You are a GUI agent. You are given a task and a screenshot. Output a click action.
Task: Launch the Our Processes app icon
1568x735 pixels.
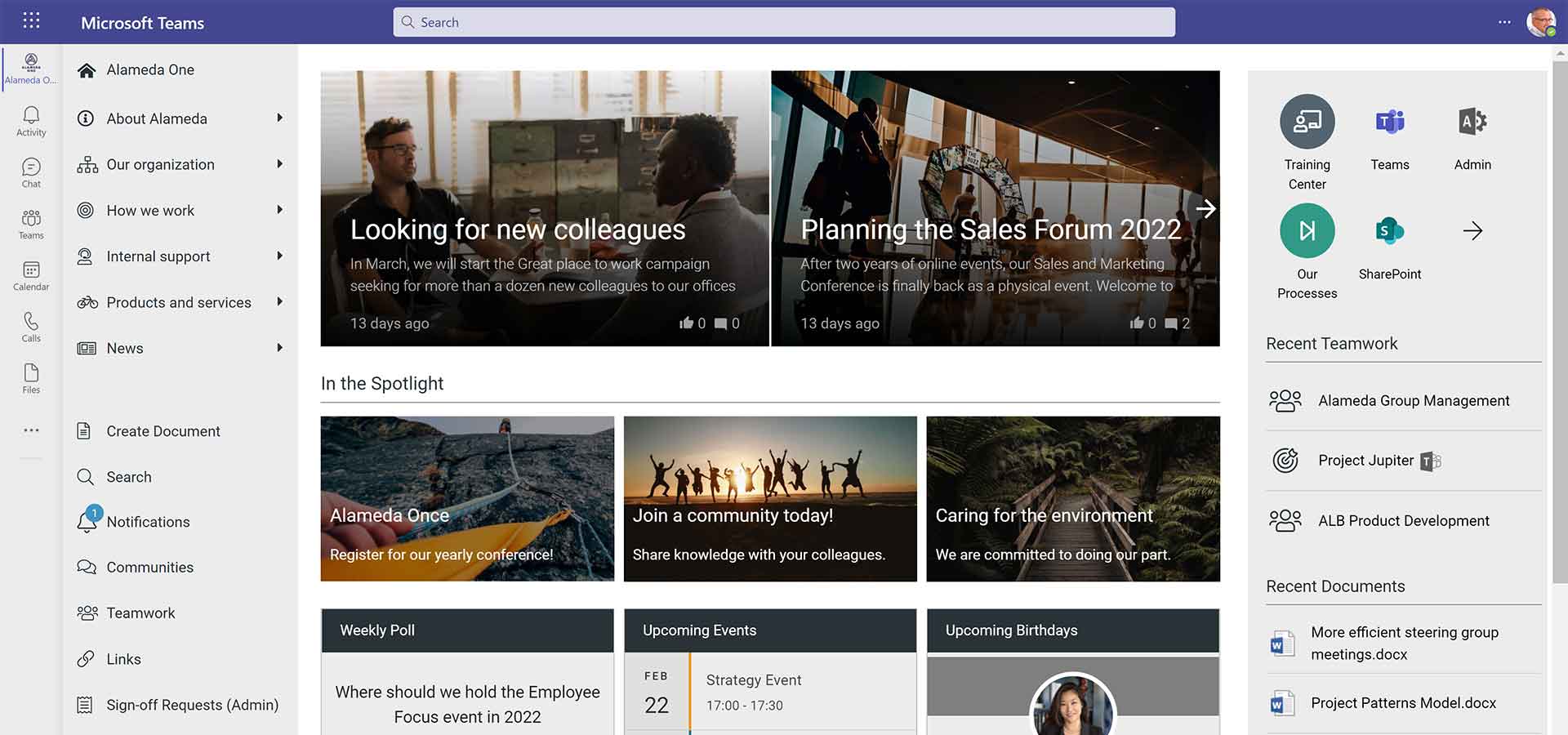(1307, 231)
